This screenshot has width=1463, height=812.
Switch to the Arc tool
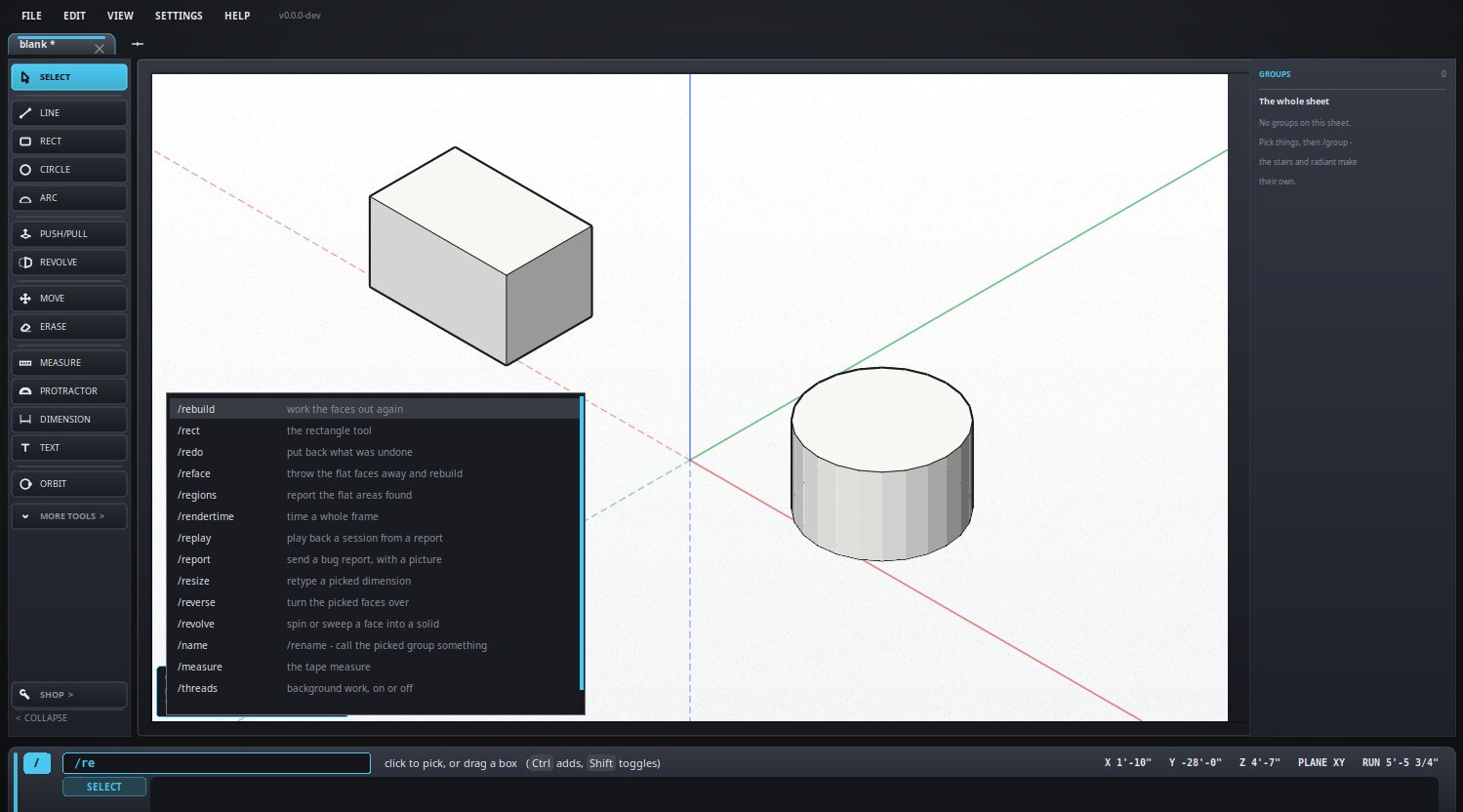(x=69, y=198)
